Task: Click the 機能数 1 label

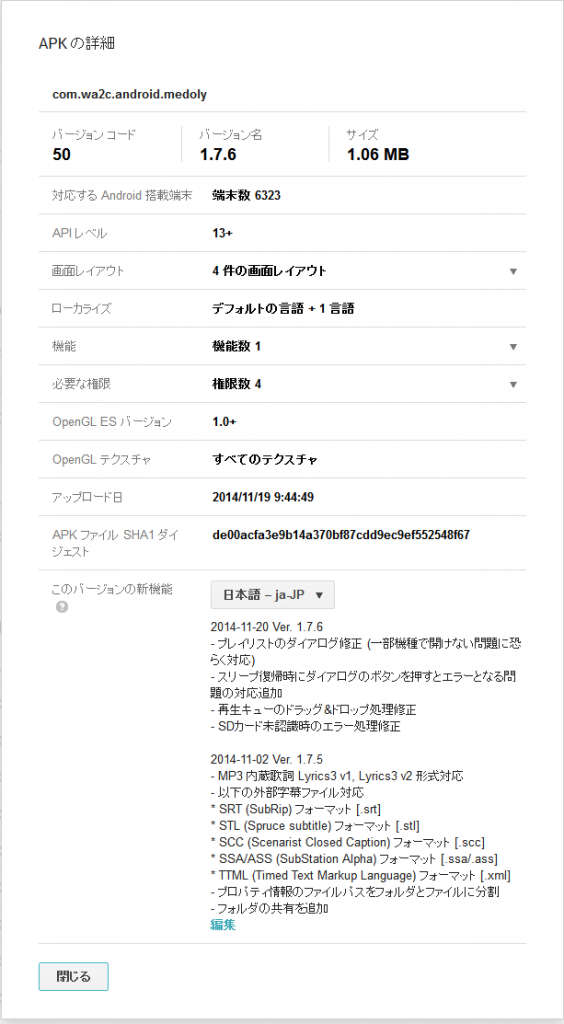Action: (x=236, y=346)
